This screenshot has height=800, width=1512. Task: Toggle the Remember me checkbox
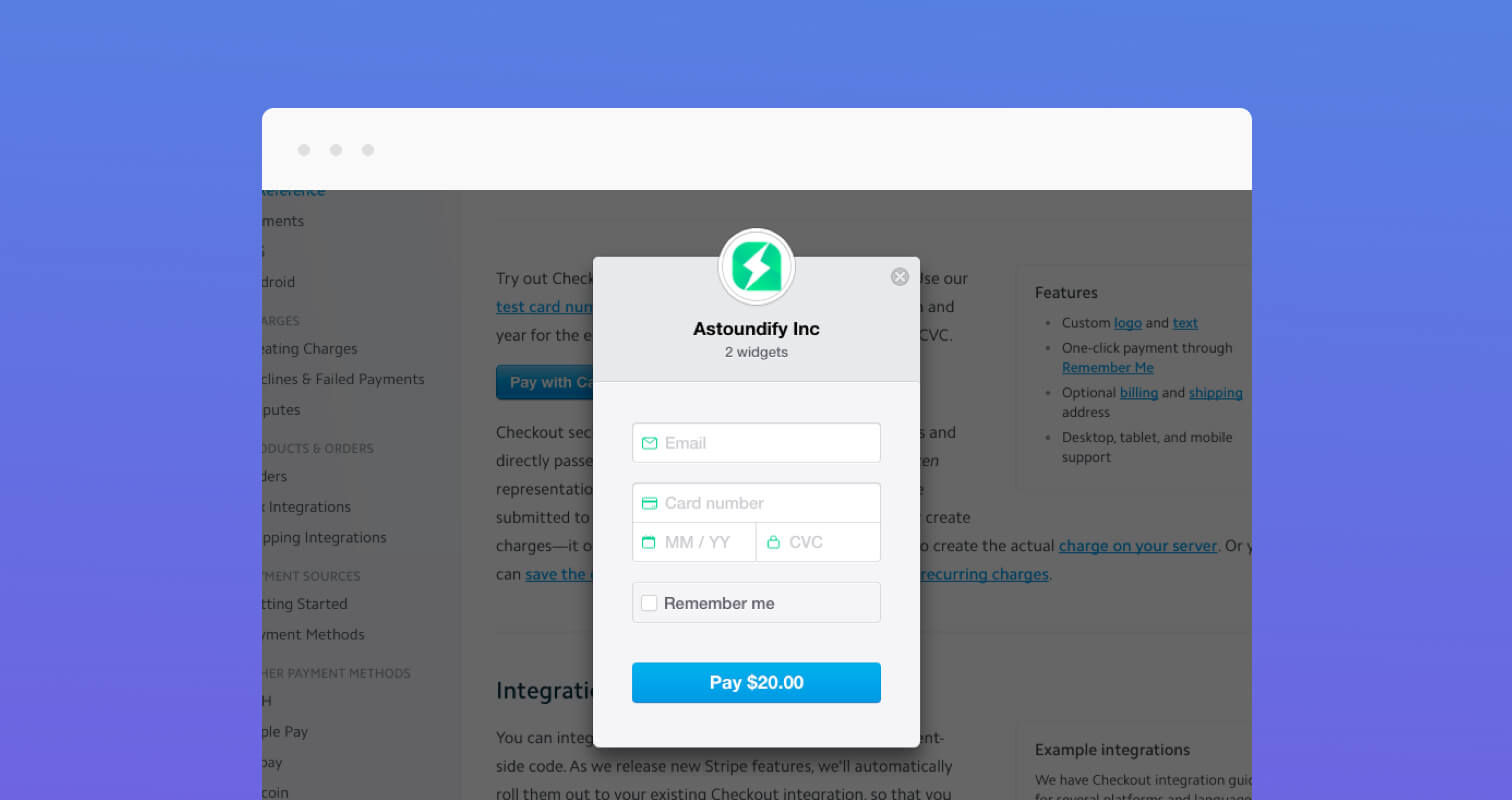point(649,603)
